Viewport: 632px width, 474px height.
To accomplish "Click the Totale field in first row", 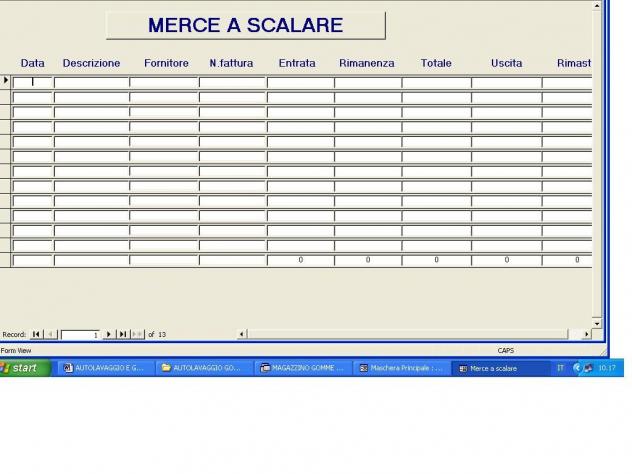I will pos(437,82).
